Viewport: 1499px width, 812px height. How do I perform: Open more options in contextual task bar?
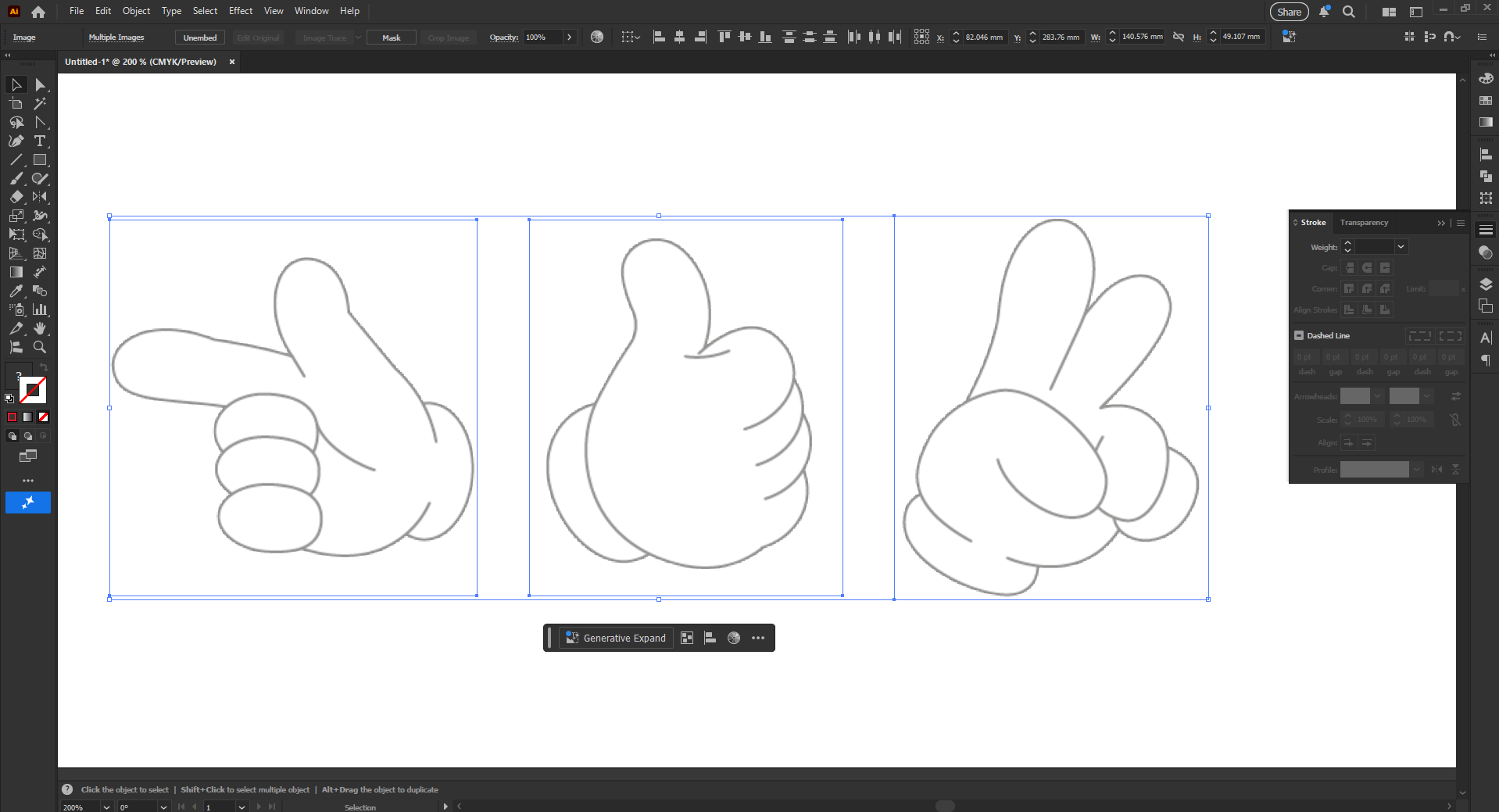click(x=758, y=638)
